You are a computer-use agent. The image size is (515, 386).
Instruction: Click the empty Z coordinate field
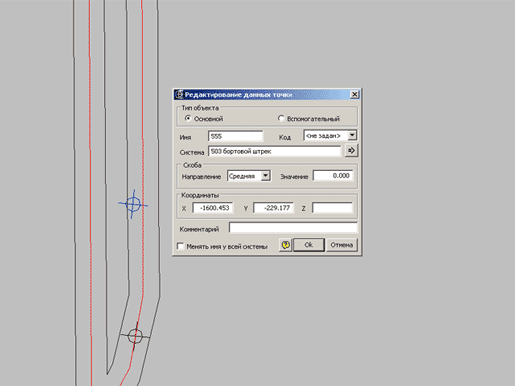[x=332, y=208]
